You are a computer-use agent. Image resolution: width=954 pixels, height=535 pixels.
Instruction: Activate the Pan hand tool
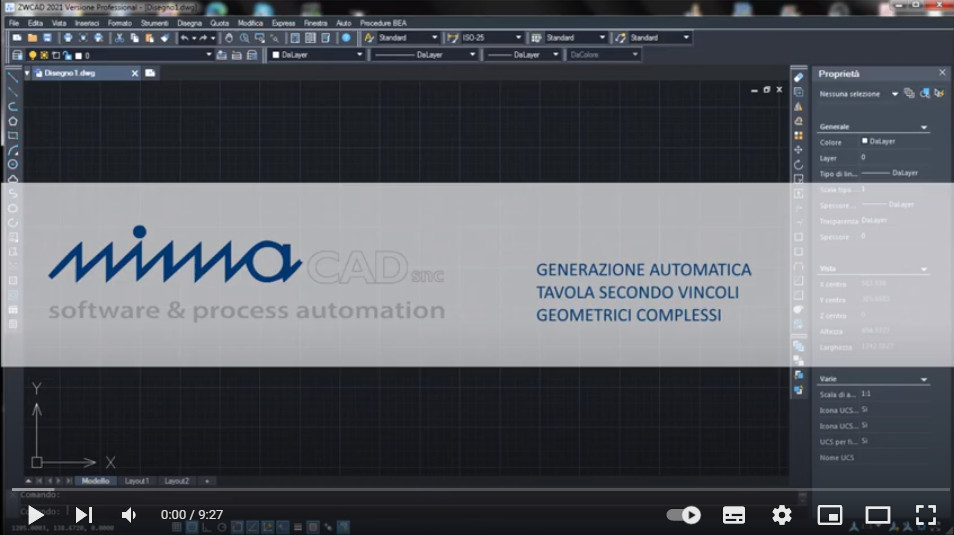pos(229,38)
